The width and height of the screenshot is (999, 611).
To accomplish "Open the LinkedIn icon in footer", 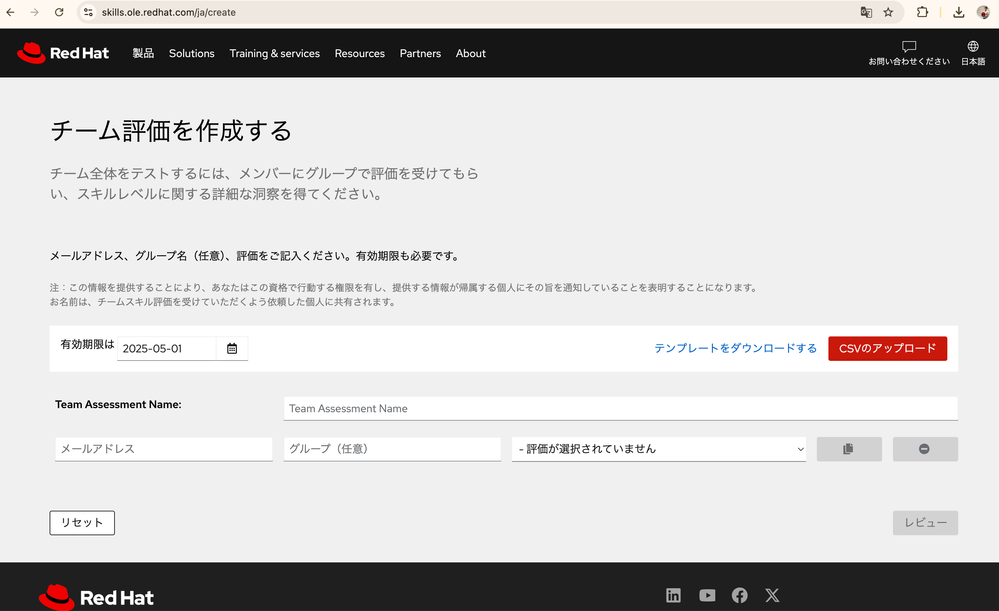I will pyautogui.click(x=673, y=595).
